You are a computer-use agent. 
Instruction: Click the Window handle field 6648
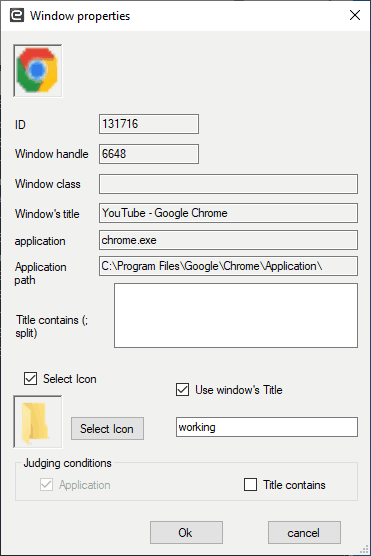[149, 154]
